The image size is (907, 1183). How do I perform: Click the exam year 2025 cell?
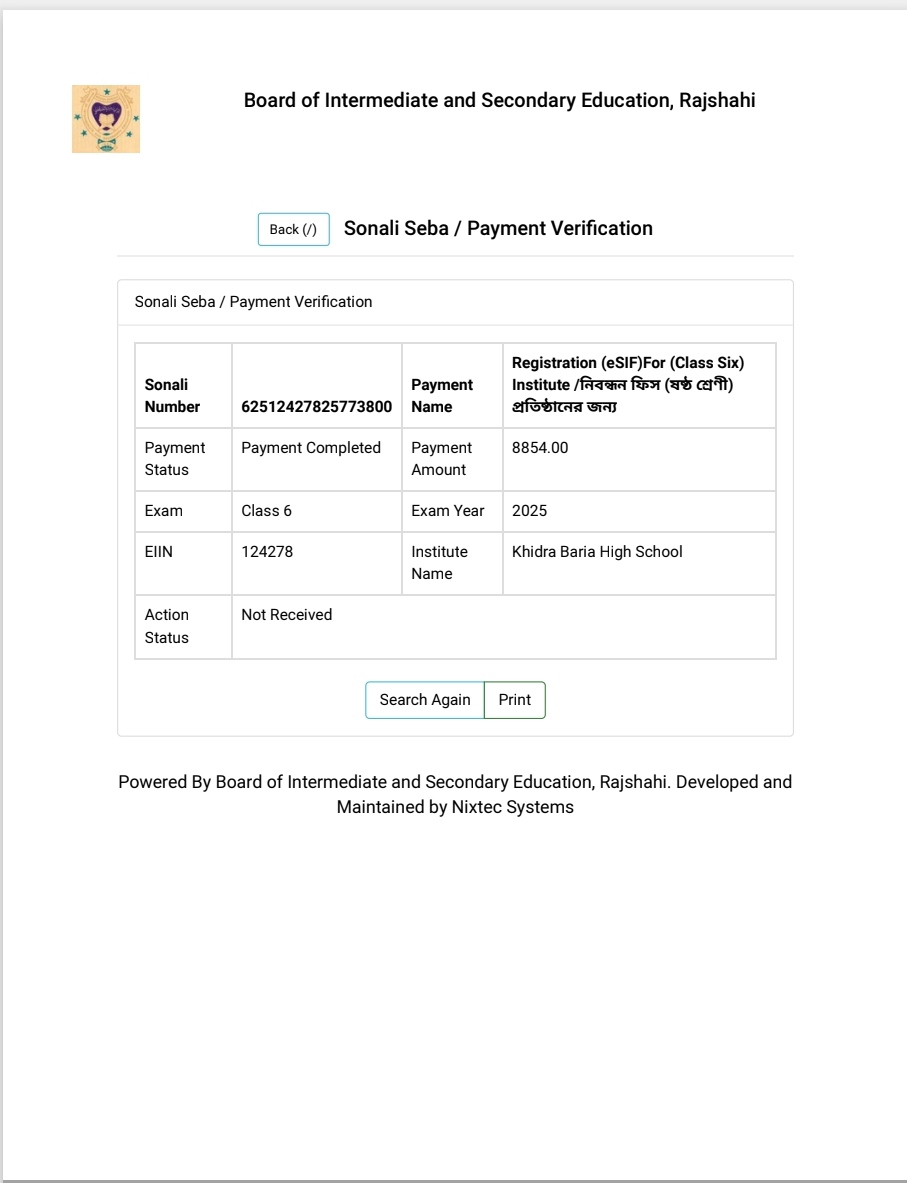pyautogui.click(x=530, y=511)
